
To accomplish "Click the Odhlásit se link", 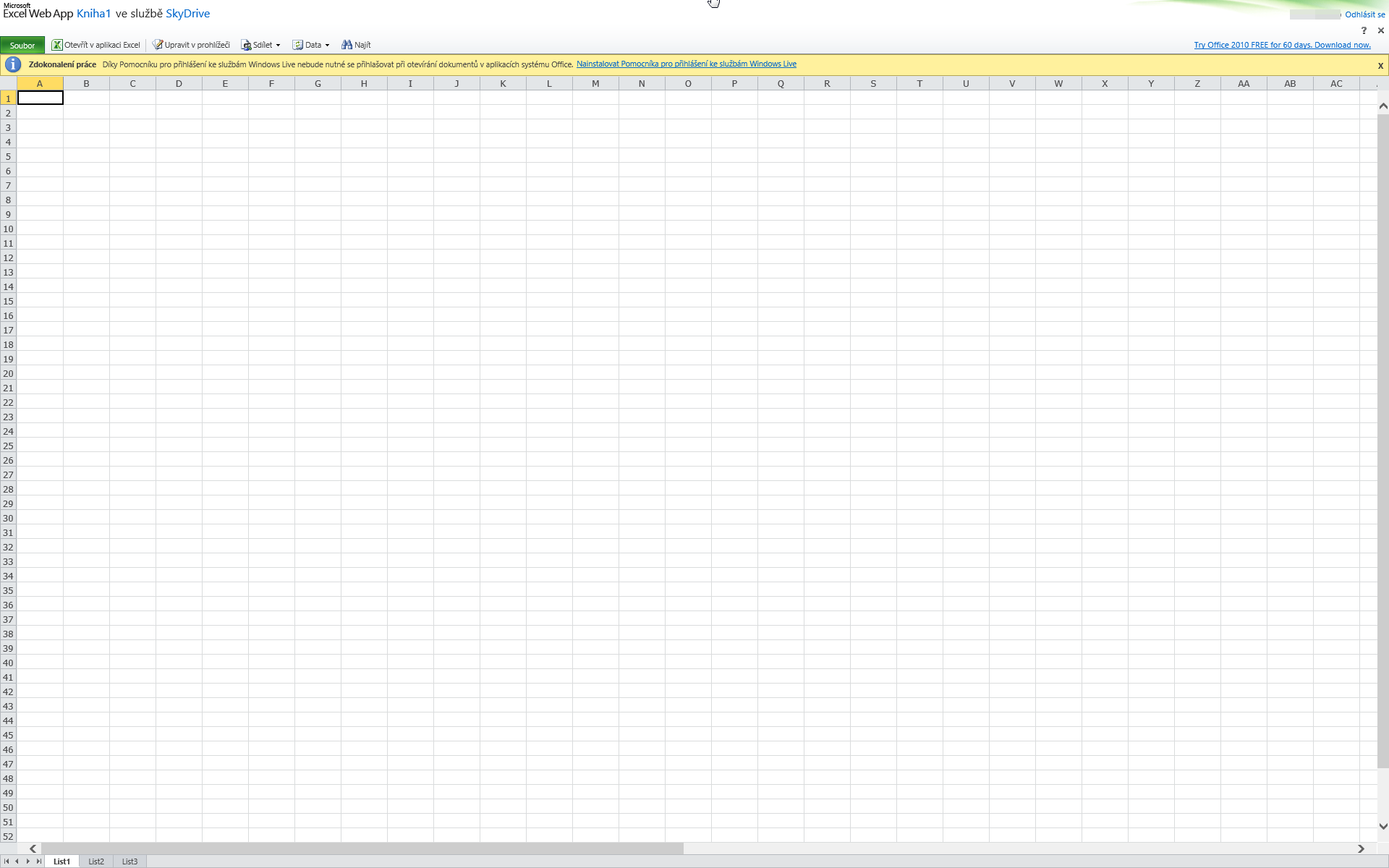I will click(x=1364, y=14).
